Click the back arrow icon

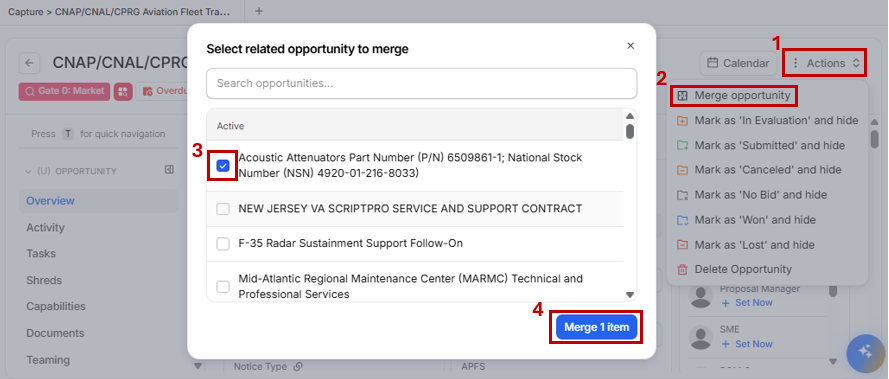click(29, 63)
